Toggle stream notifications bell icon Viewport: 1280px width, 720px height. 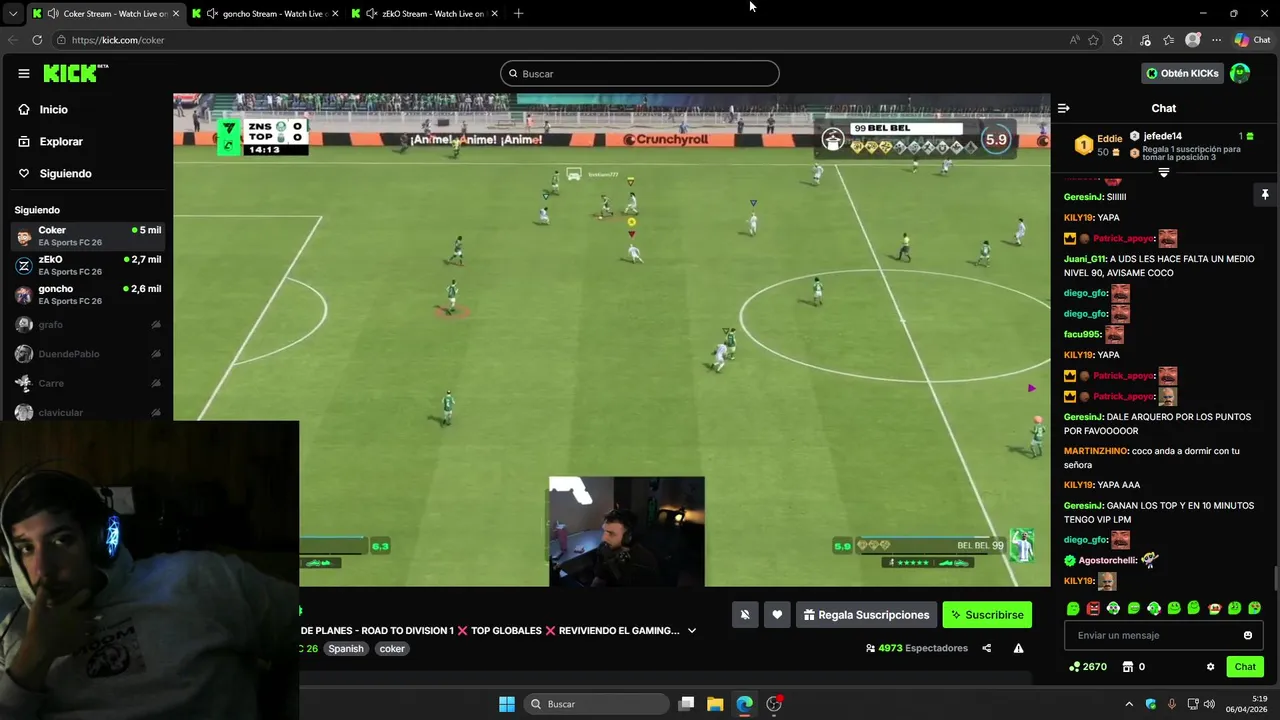click(744, 615)
